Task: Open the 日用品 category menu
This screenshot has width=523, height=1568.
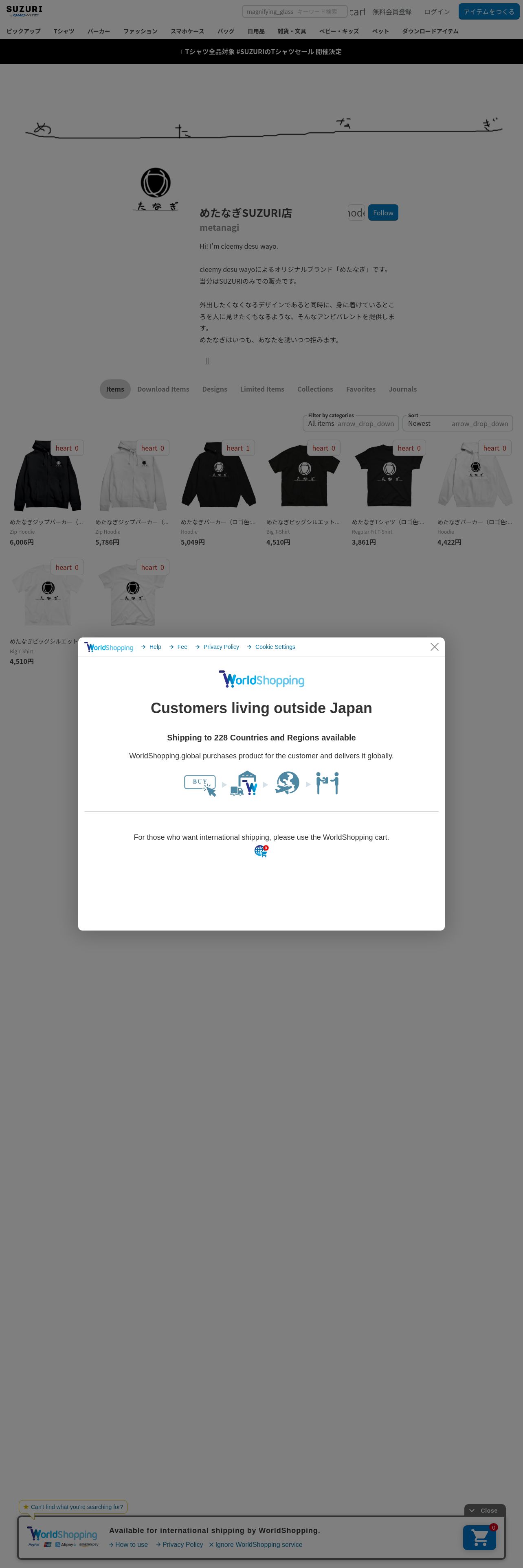Action: pyautogui.click(x=256, y=31)
